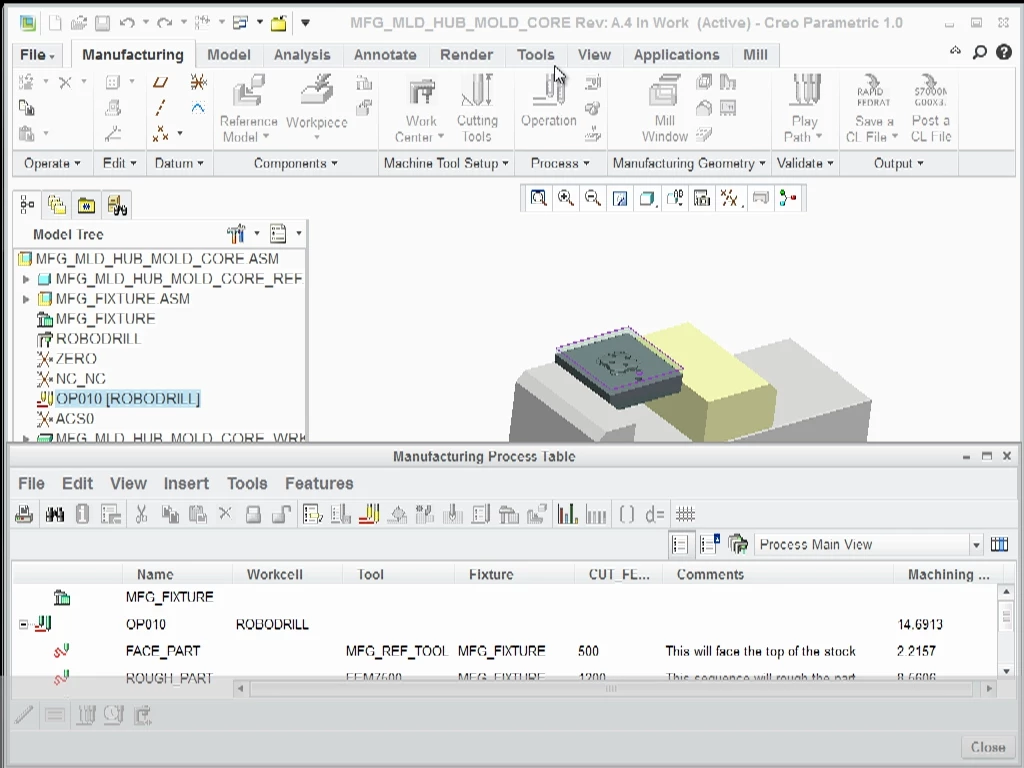The image size is (1024, 768).
Task: Open Cutting Tools manager
Action: pyautogui.click(x=477, y=108)
